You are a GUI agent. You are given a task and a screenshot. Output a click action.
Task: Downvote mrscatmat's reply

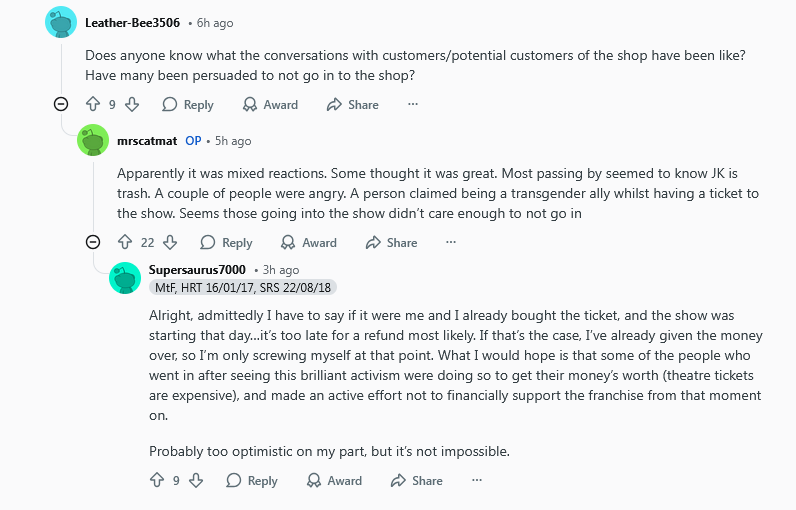click(170, 243)
